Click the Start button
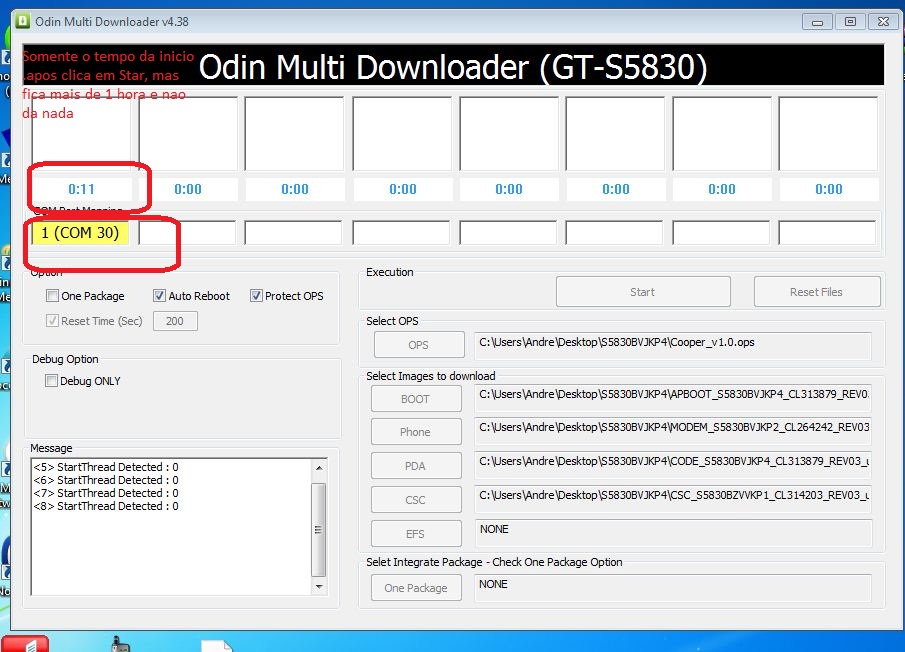905x652 pixels. coord(643,292)
